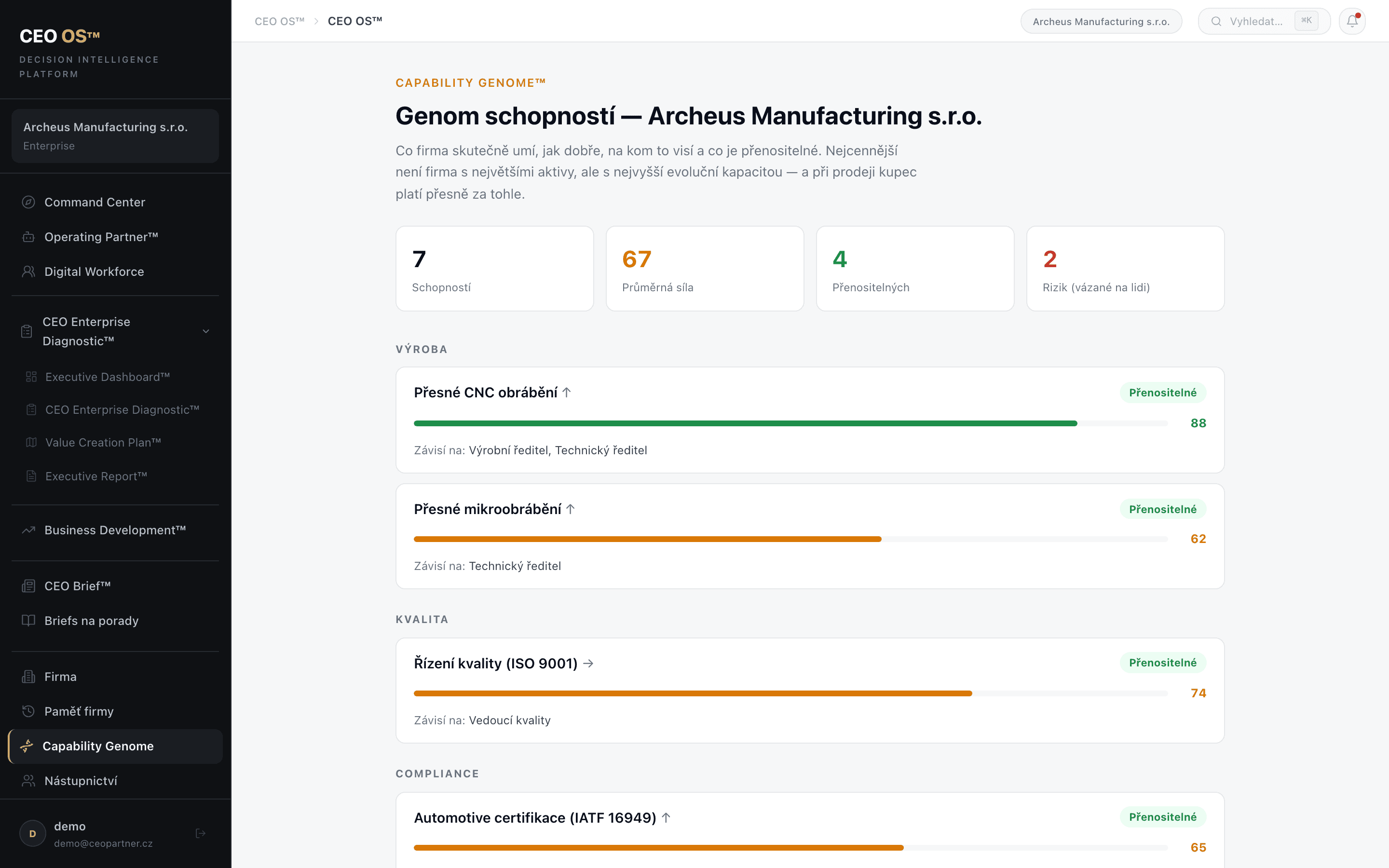Screen dimensions: 1389x868
Task: Click the Přenositelné badge on Automotive certifikace
Action: (x=1162, y=817)
